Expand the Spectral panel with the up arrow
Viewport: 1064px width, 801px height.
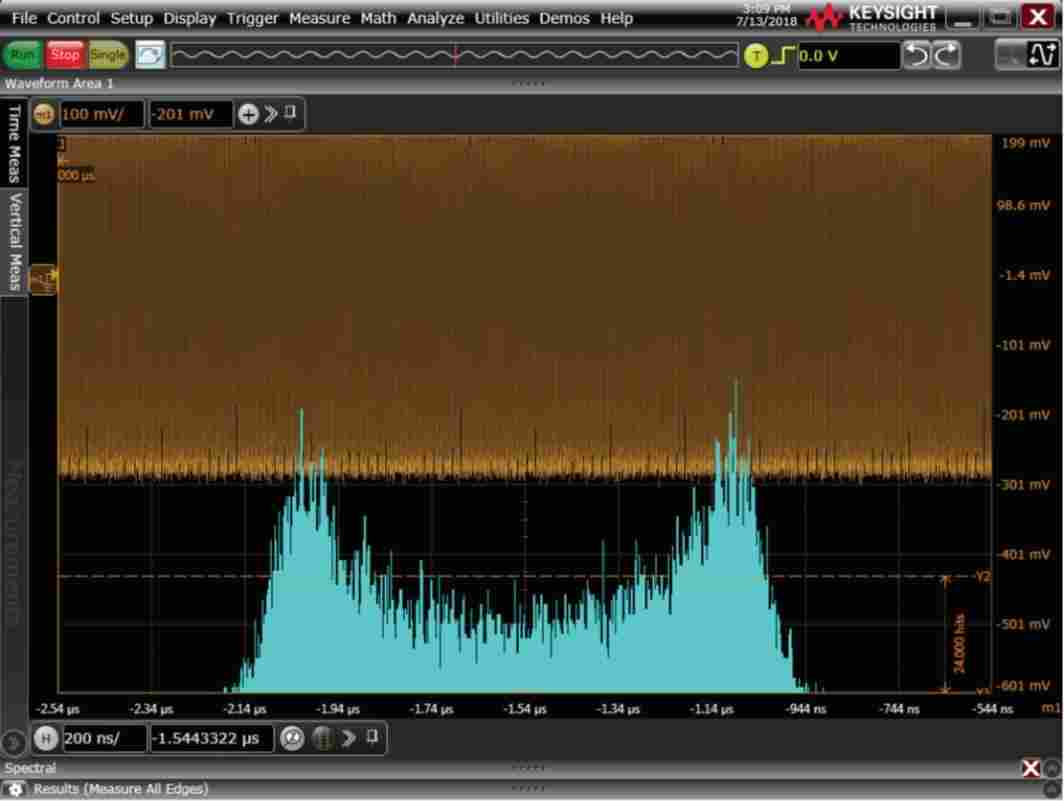point(1052,768)
